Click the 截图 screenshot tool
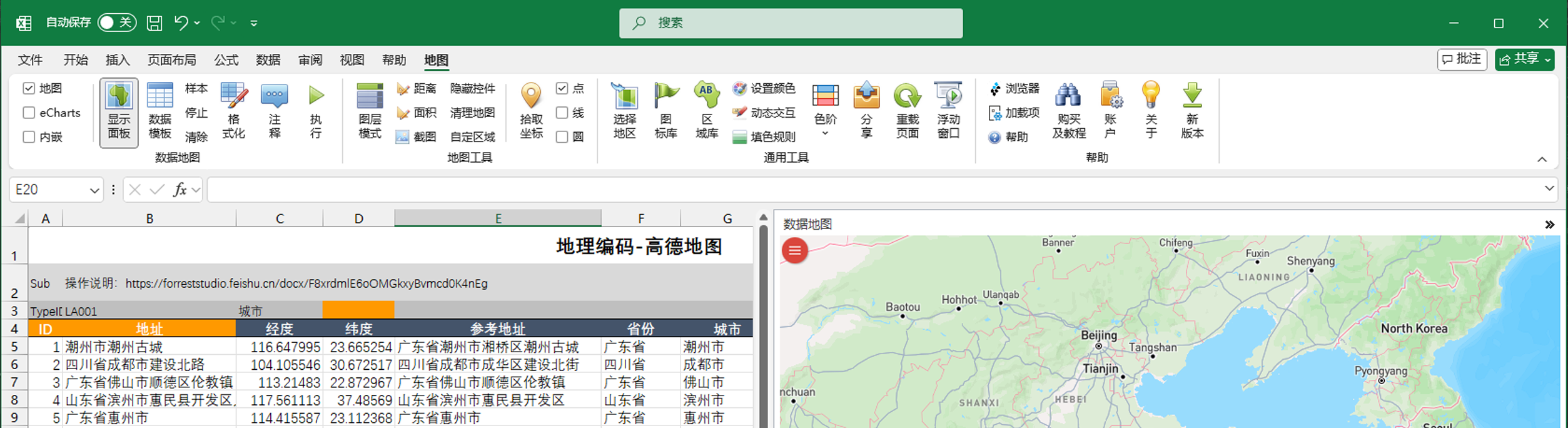This screenshot has height=428, width=1568. [417, 136]
